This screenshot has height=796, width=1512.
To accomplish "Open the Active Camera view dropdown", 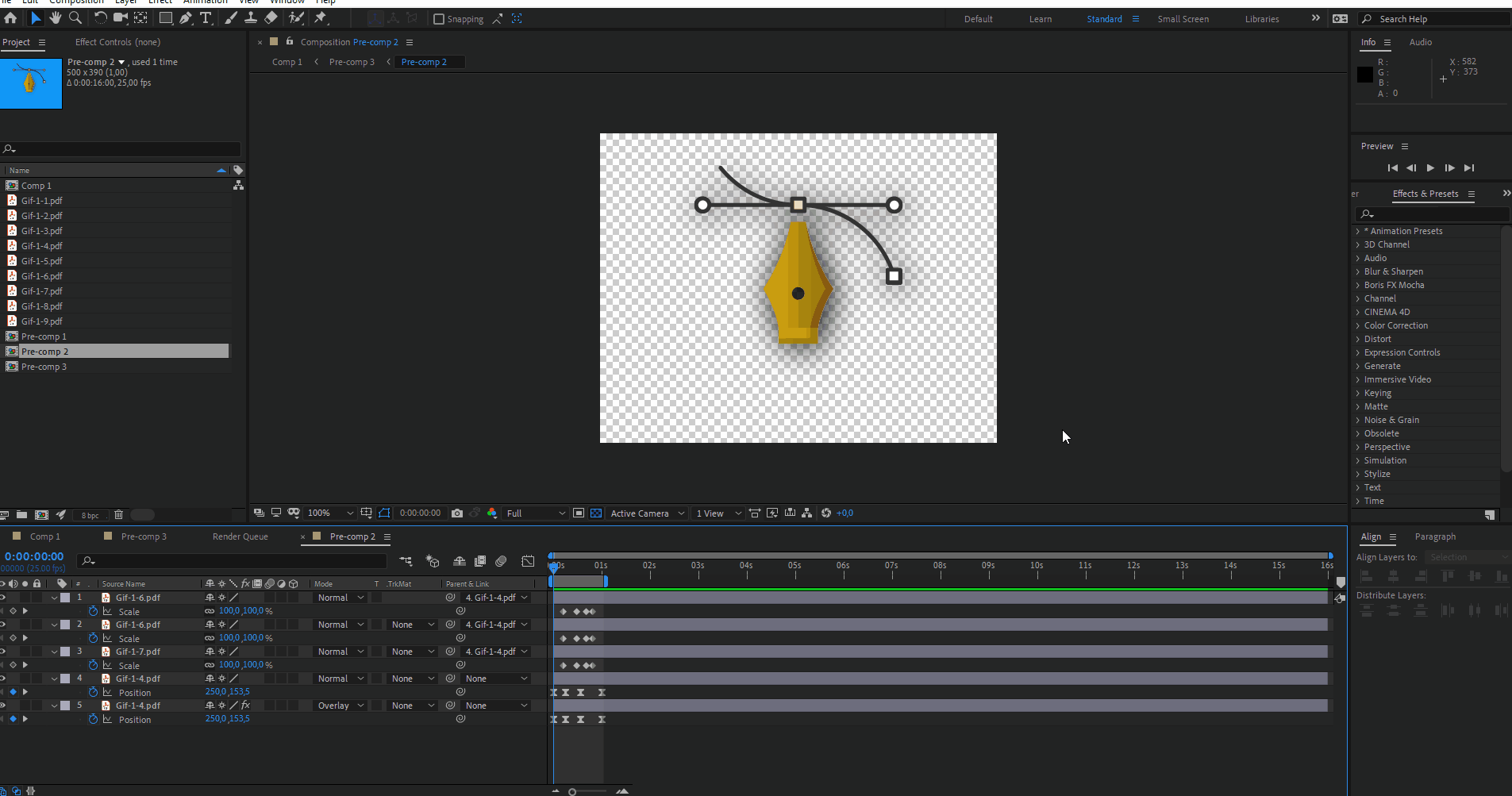I will point(647,513).
